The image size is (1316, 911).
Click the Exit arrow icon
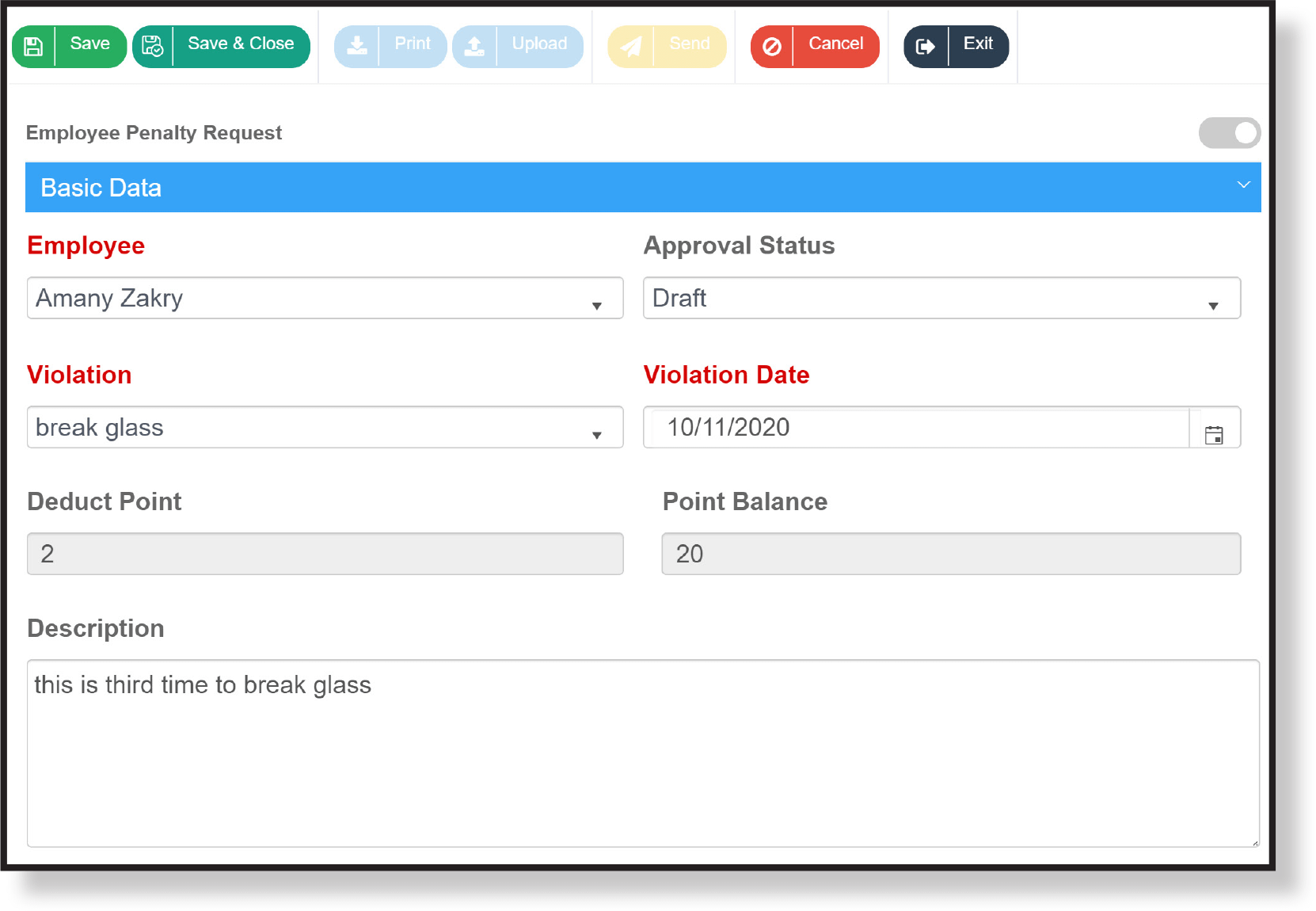(925, 47)
